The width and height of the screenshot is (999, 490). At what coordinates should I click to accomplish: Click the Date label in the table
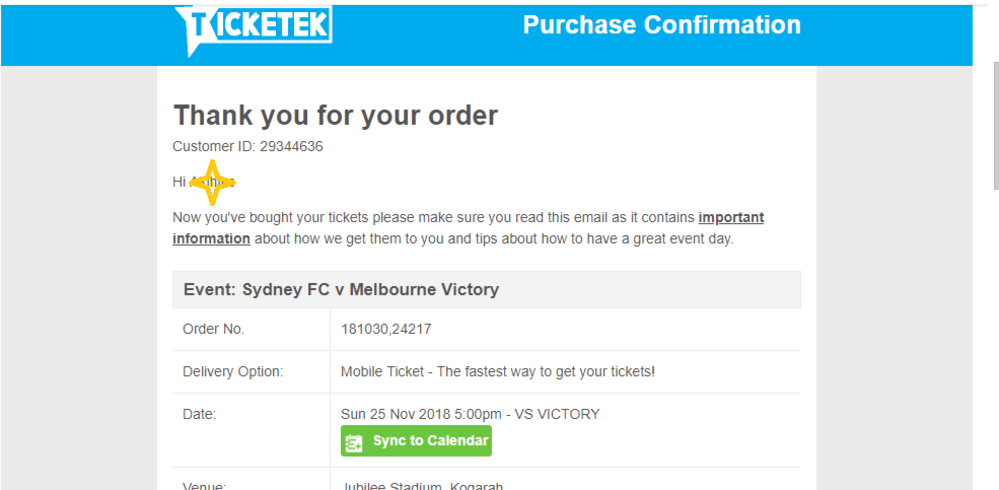[x=199, y=414]
